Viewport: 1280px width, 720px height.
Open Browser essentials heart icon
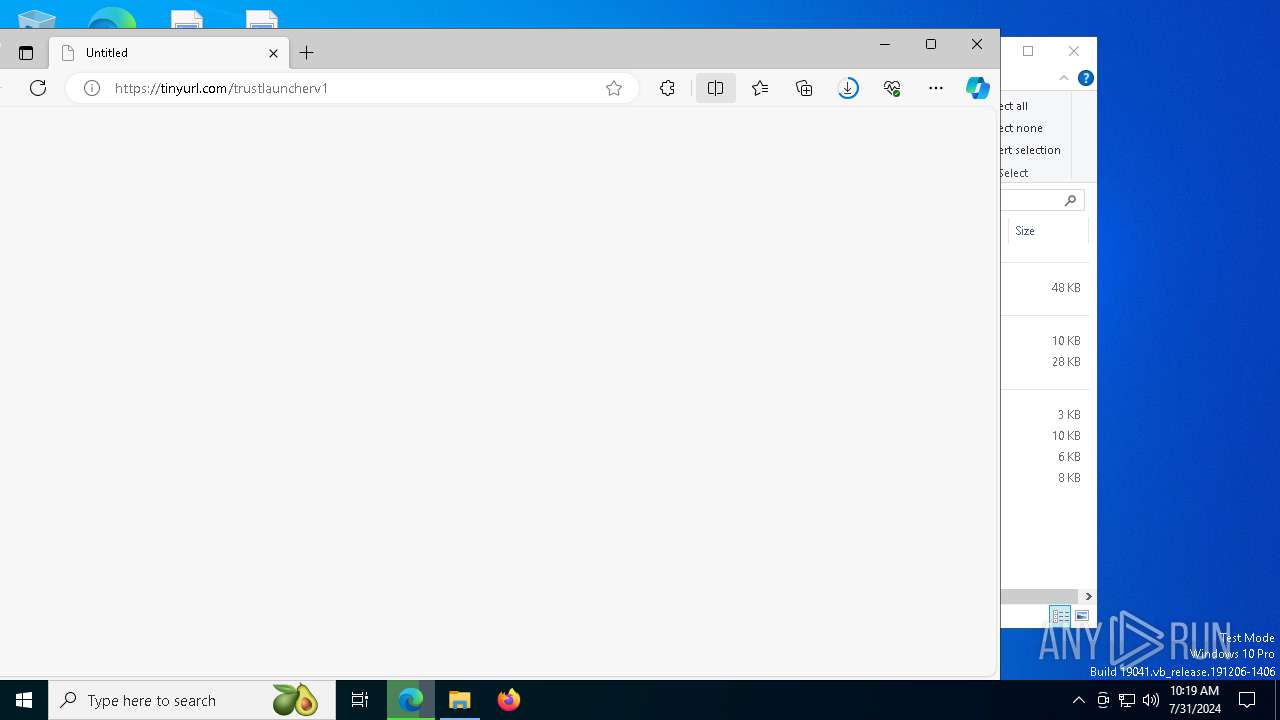point(892,88)
